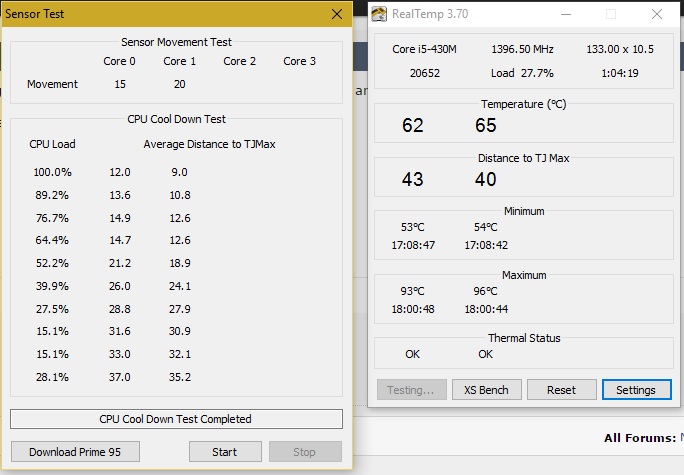Click the Load 27.7% reading

pyautogui.click(x=522, y=73)
